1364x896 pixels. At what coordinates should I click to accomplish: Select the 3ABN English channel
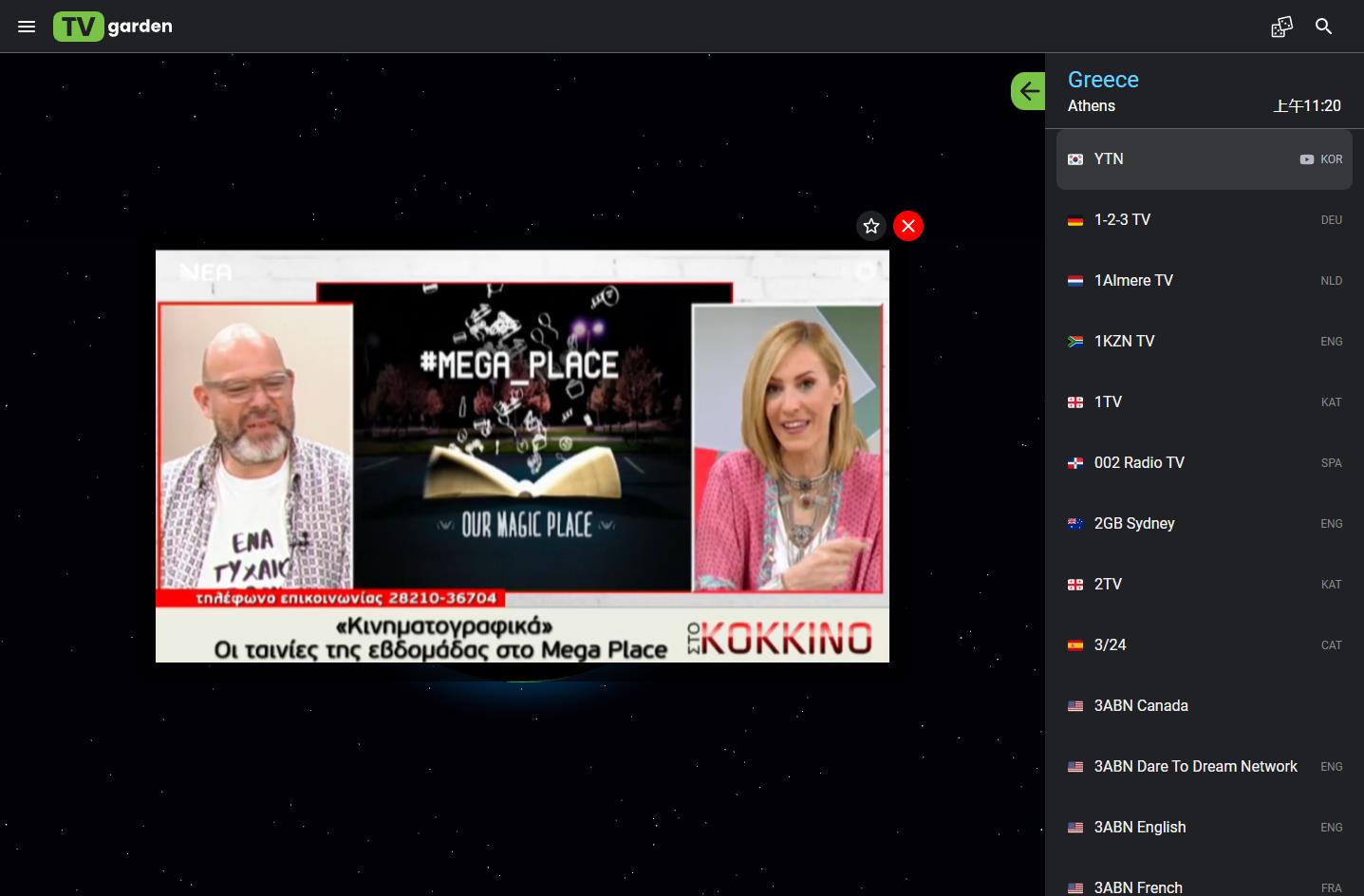1205,828
